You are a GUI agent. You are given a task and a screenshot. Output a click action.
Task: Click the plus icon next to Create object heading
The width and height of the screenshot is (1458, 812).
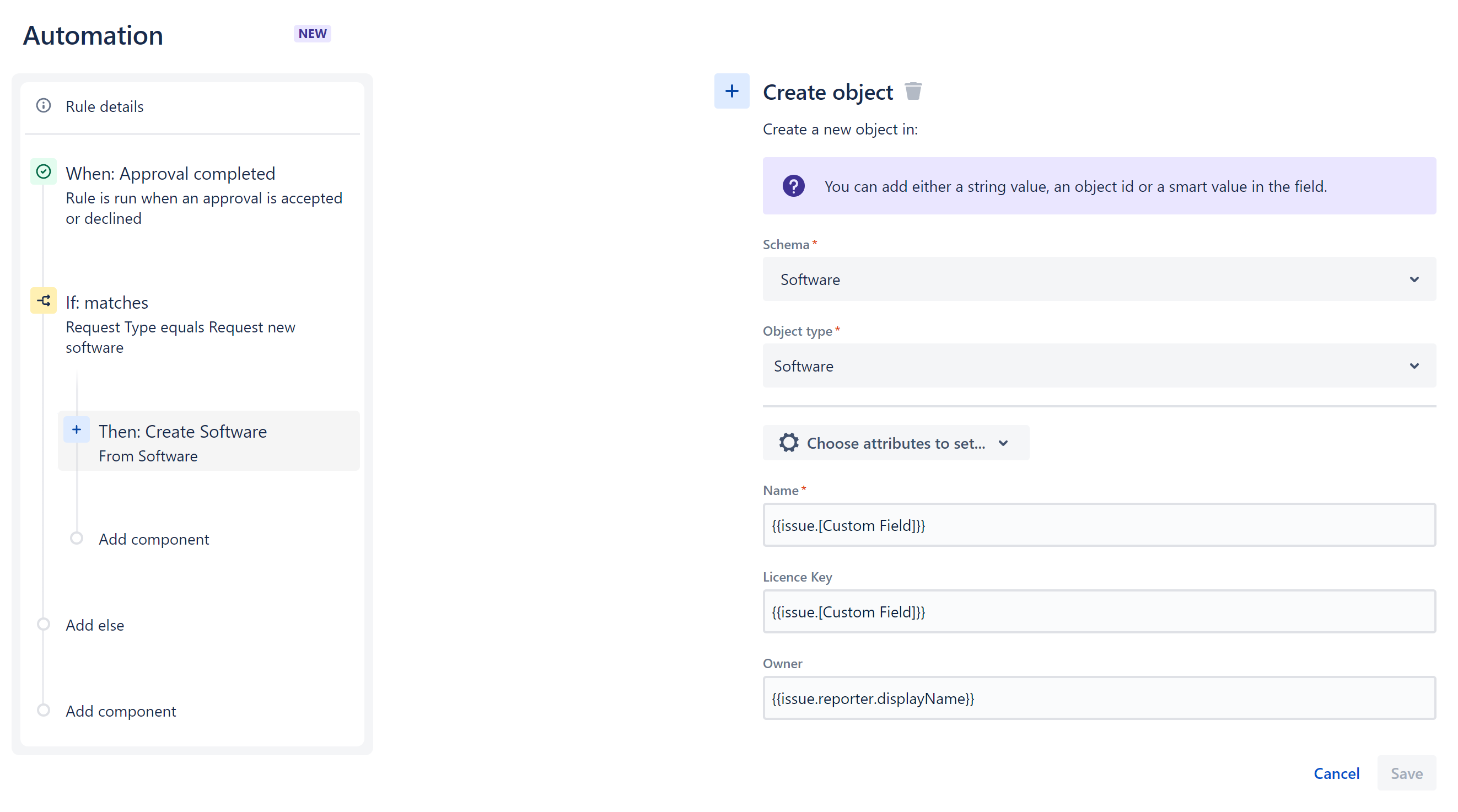[x=732, y=90]
